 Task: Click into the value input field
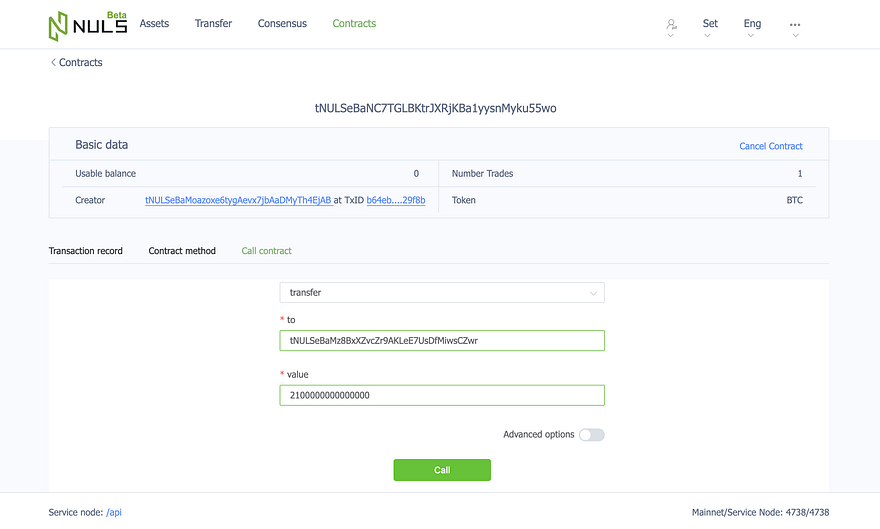tap(442, 395)
